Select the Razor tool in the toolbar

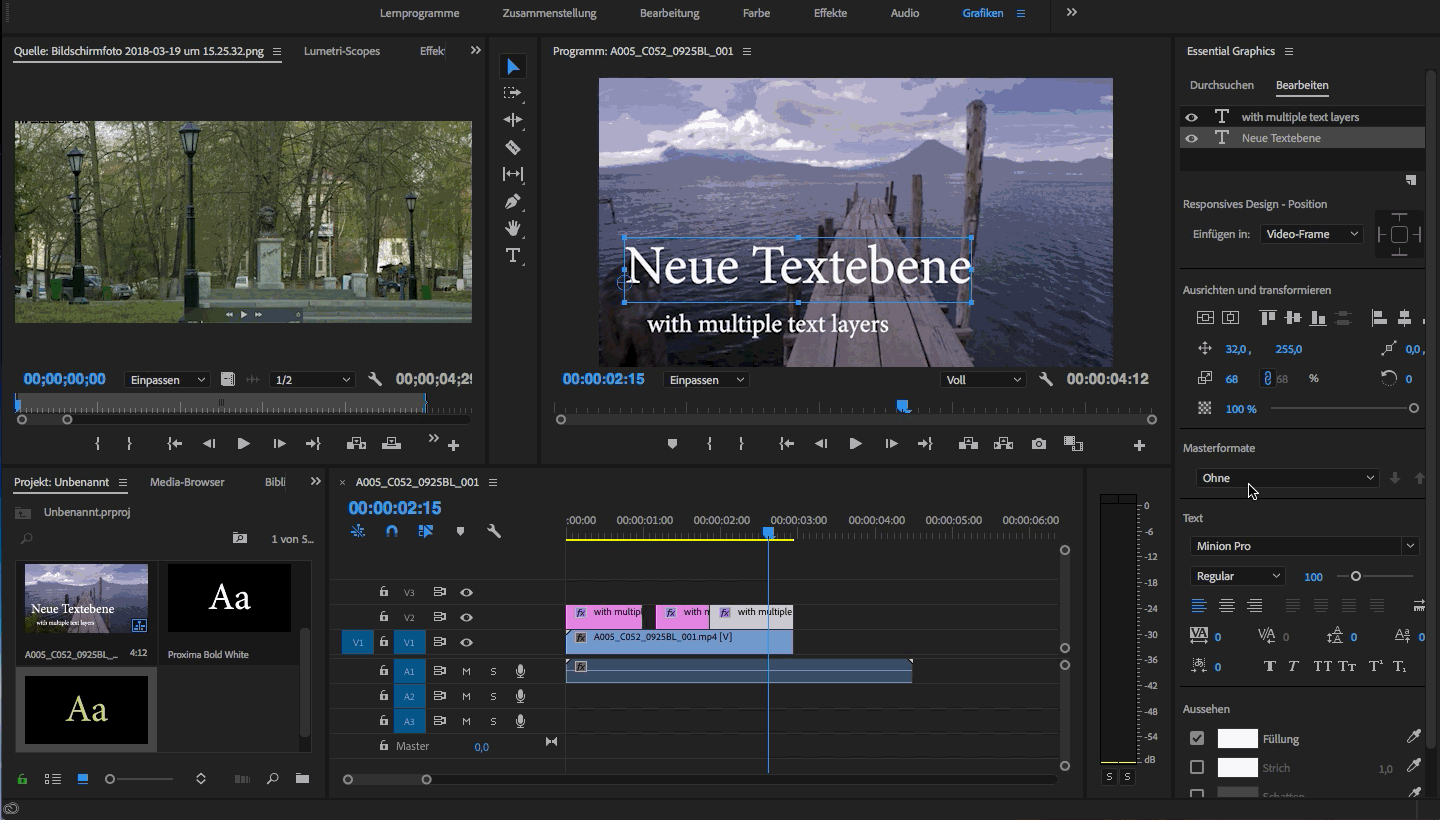pyautogui.click(x=513, y=147)
